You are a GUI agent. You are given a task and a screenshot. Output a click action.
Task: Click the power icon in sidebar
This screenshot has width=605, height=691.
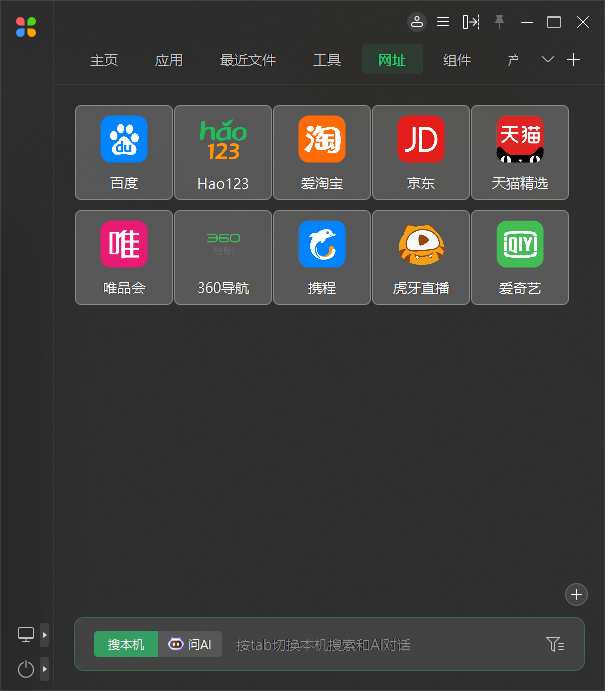coord(26,669)
